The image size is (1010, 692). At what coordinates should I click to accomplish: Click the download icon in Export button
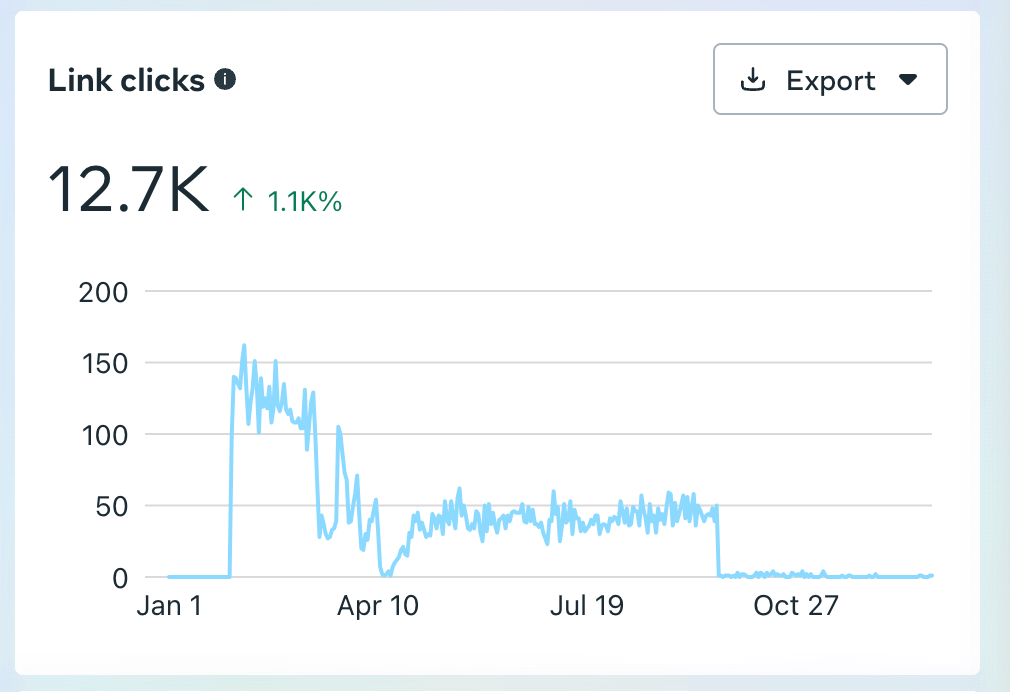tap(752, 80)
